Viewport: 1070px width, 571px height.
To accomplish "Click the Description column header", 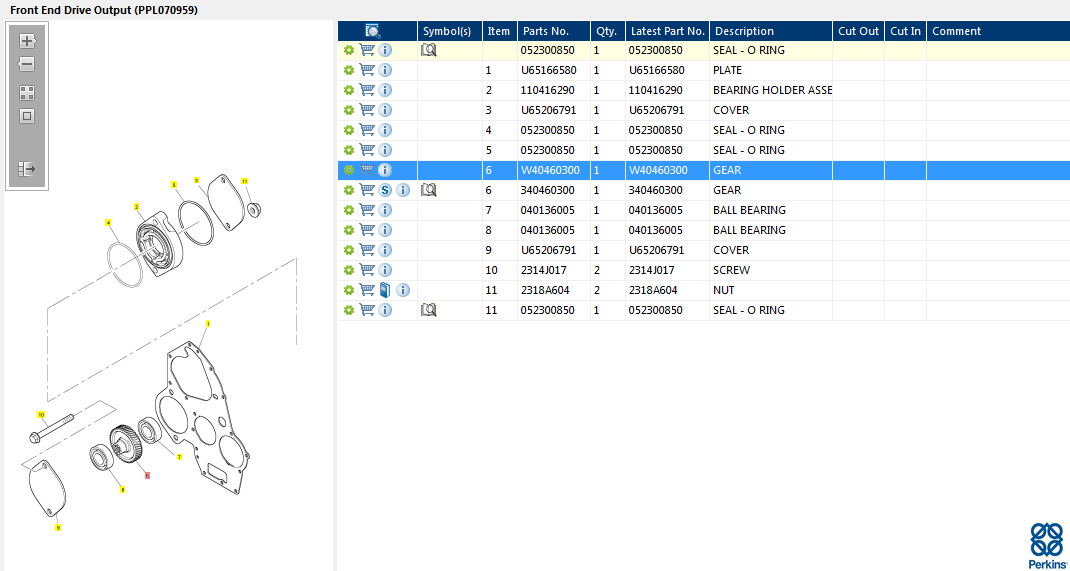I will coord(771,31).
